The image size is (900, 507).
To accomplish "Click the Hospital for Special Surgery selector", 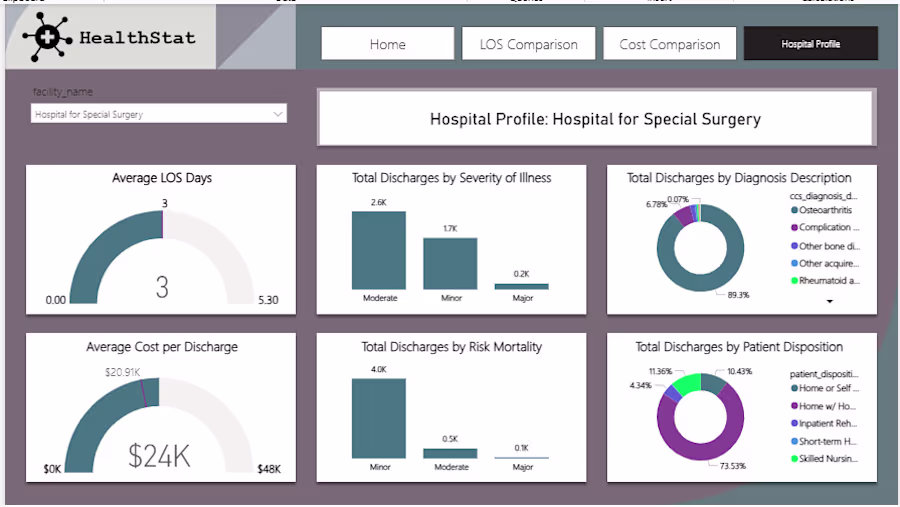I will point(150,114).
